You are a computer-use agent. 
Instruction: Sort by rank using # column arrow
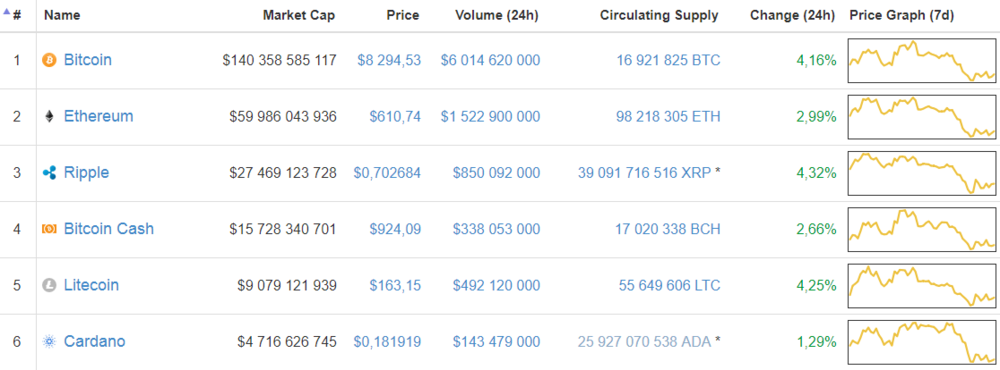(12, 15)
